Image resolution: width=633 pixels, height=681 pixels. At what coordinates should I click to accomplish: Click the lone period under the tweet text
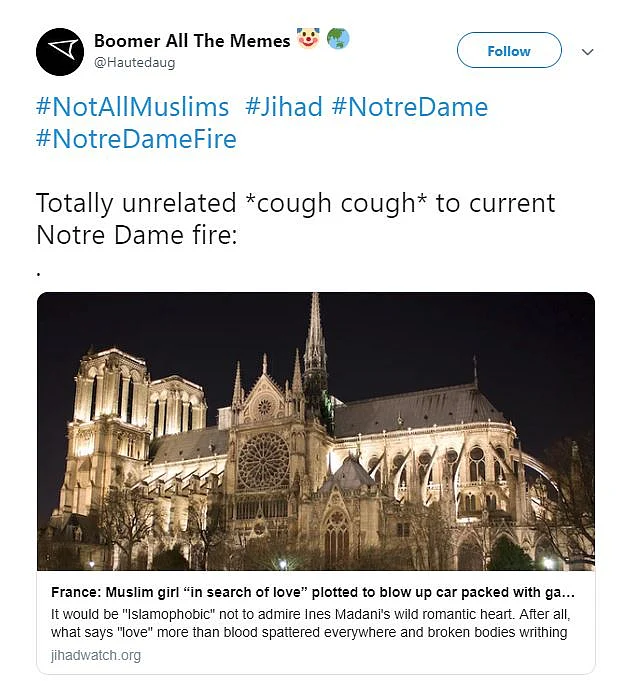coord(39,270)
